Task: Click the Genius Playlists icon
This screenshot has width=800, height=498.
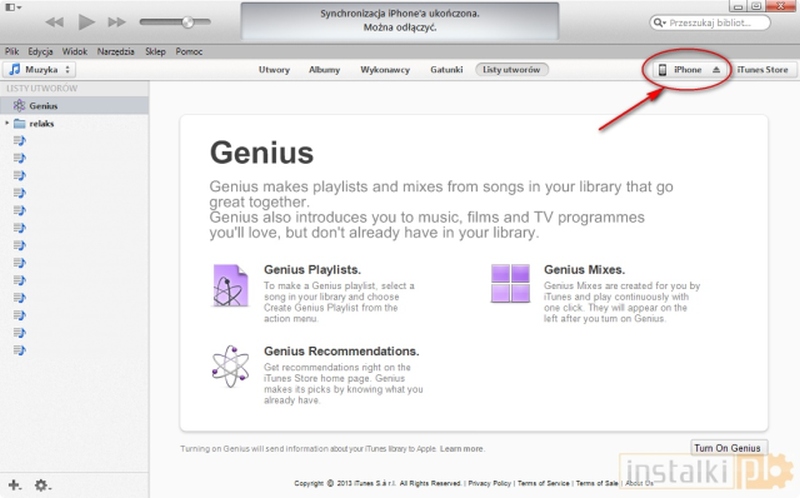Action: click(x=231, y=285)
